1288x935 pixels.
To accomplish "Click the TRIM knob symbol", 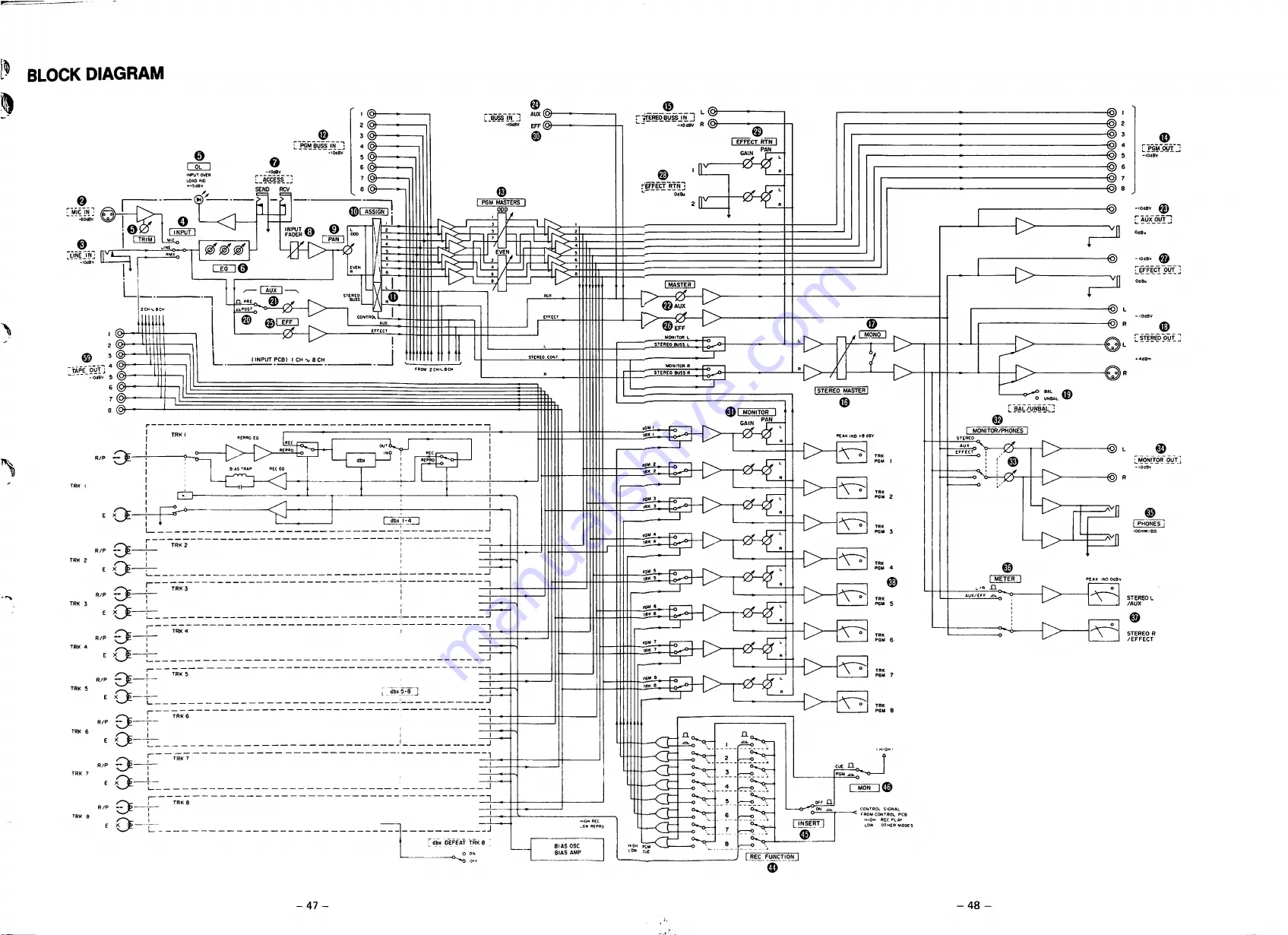I will (145, 227).
